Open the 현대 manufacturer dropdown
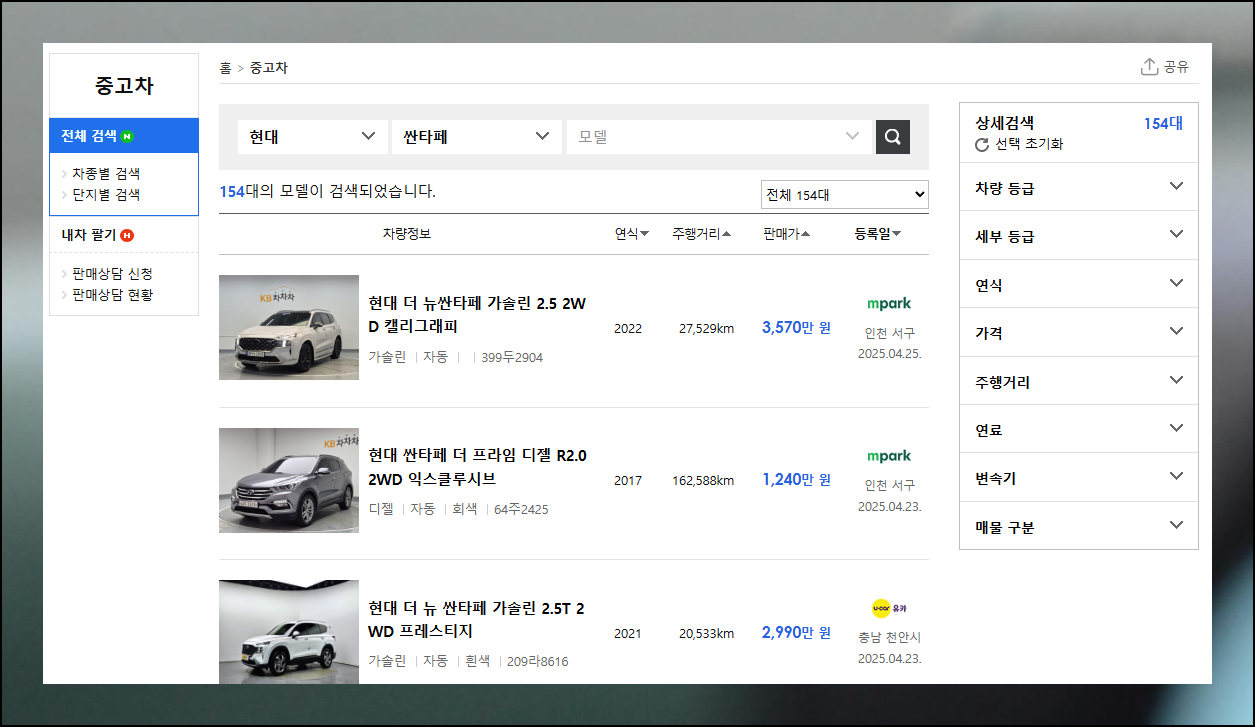The height and width of the screenshot is (727, 1255). (312, 137)
